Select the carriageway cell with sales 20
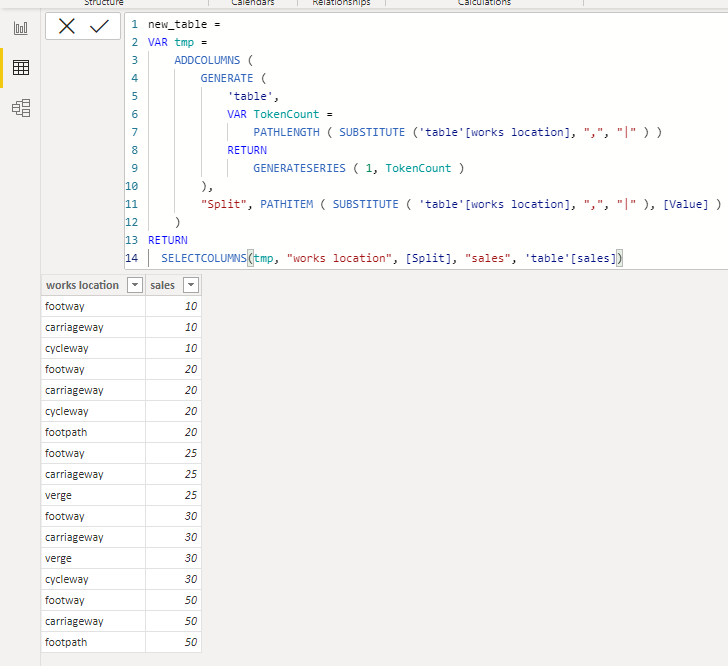 coord(93,390)
